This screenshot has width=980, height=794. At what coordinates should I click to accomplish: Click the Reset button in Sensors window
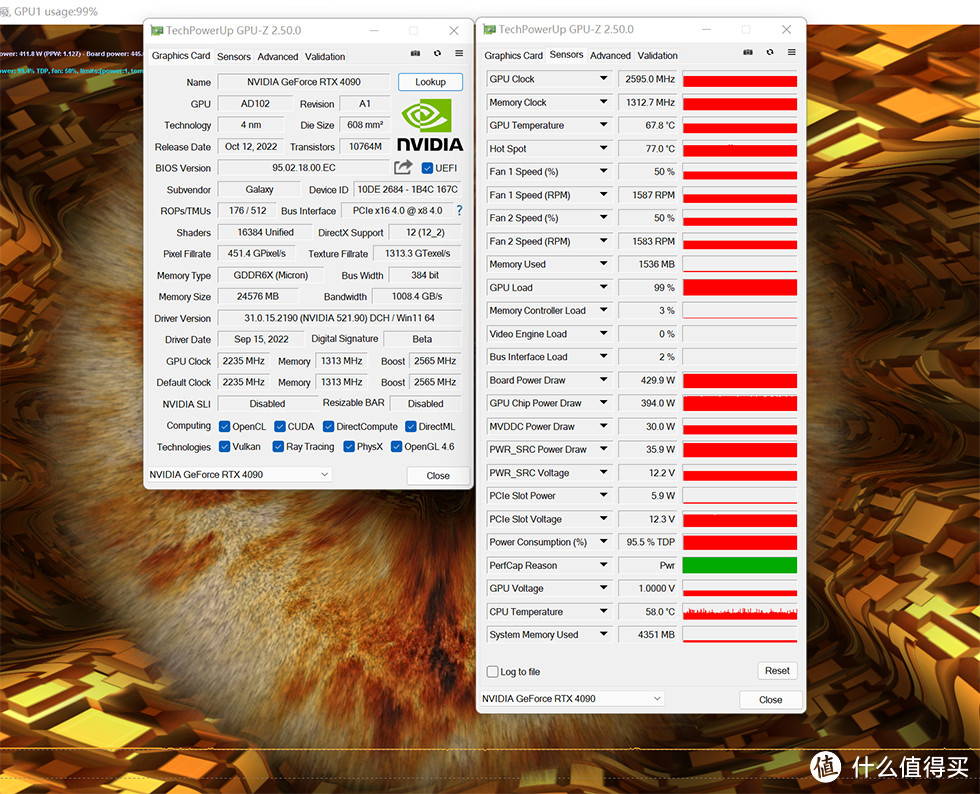click(x=777, y=671)
